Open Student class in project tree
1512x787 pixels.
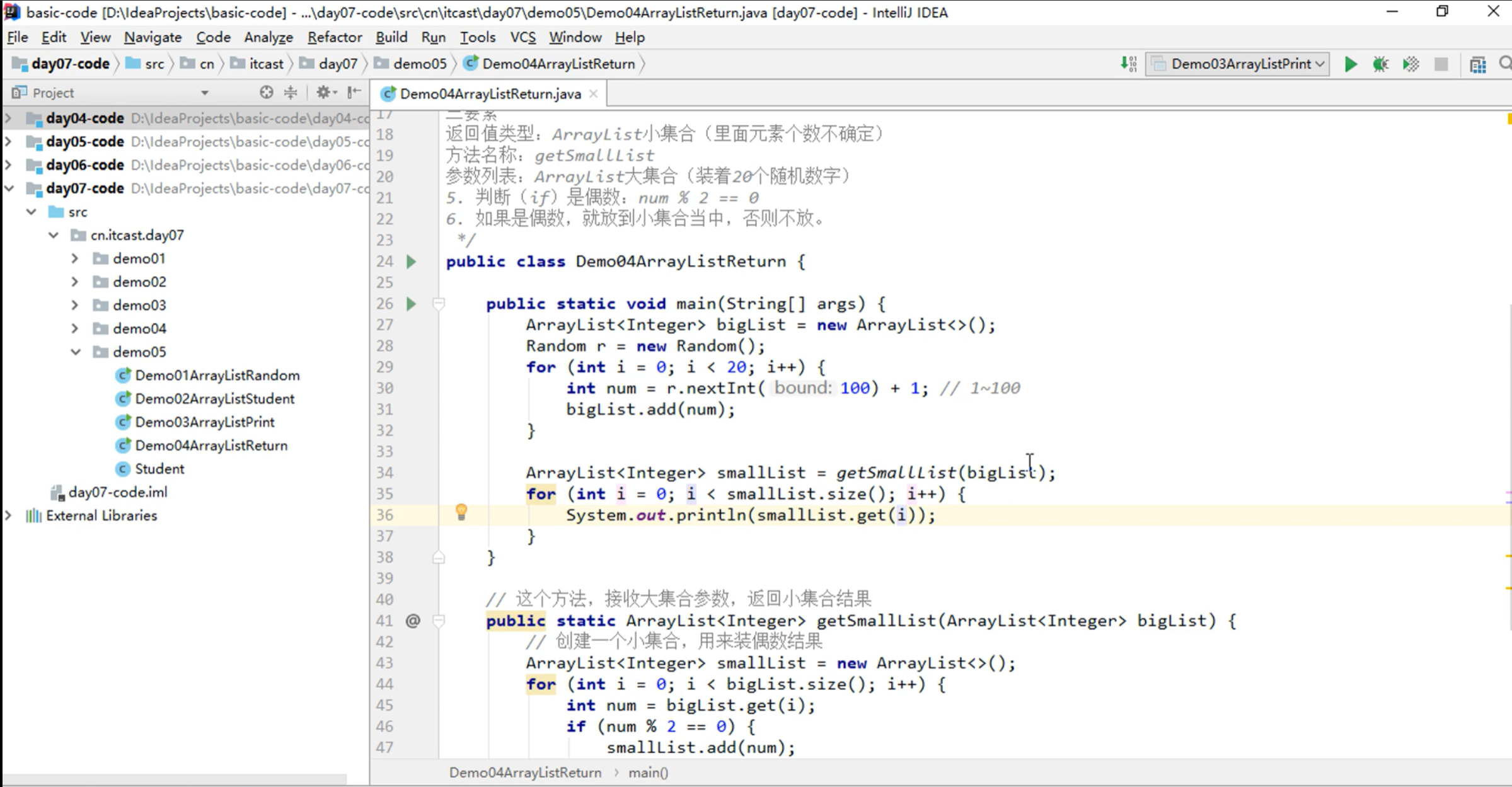(159, 469)
